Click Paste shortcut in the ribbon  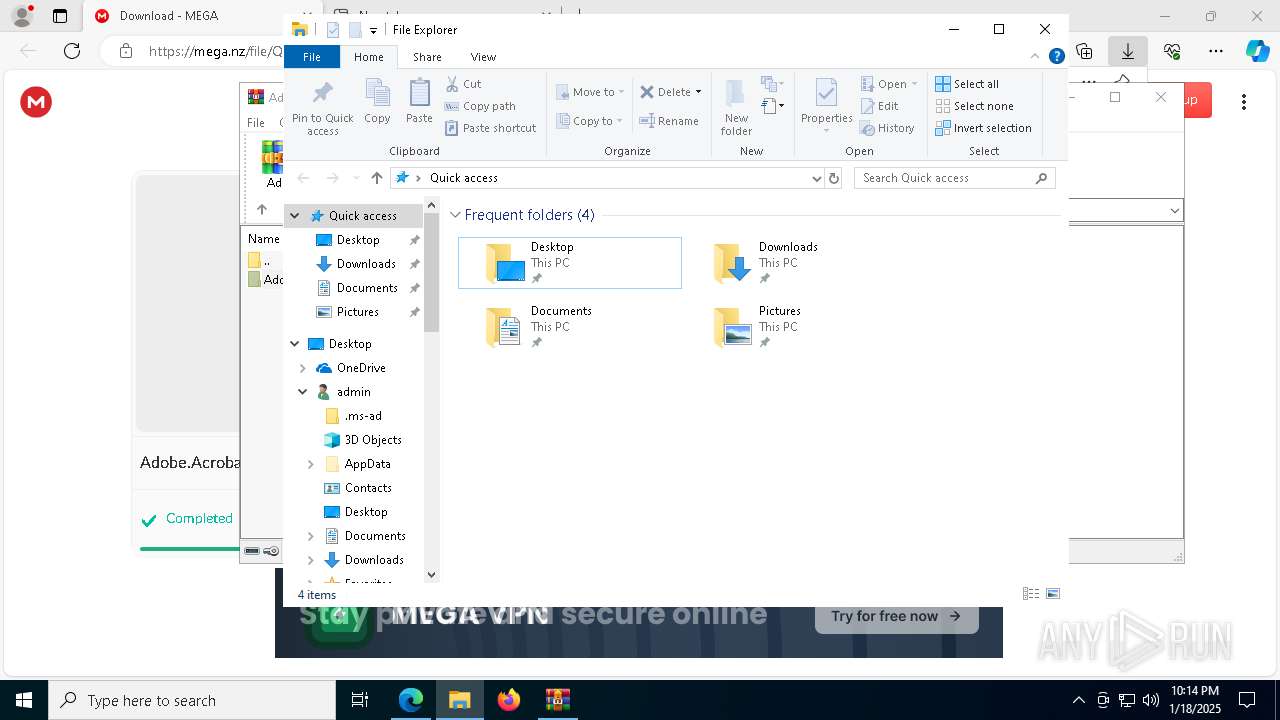490,128
